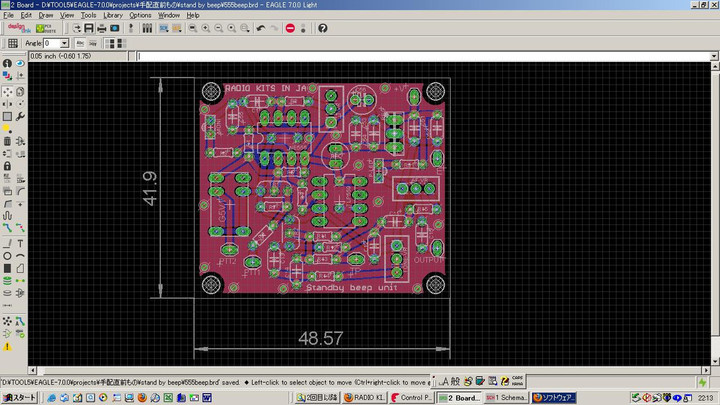Undo the last action
The height and width of the screenshot is (405, 720).
click(261, 28)
